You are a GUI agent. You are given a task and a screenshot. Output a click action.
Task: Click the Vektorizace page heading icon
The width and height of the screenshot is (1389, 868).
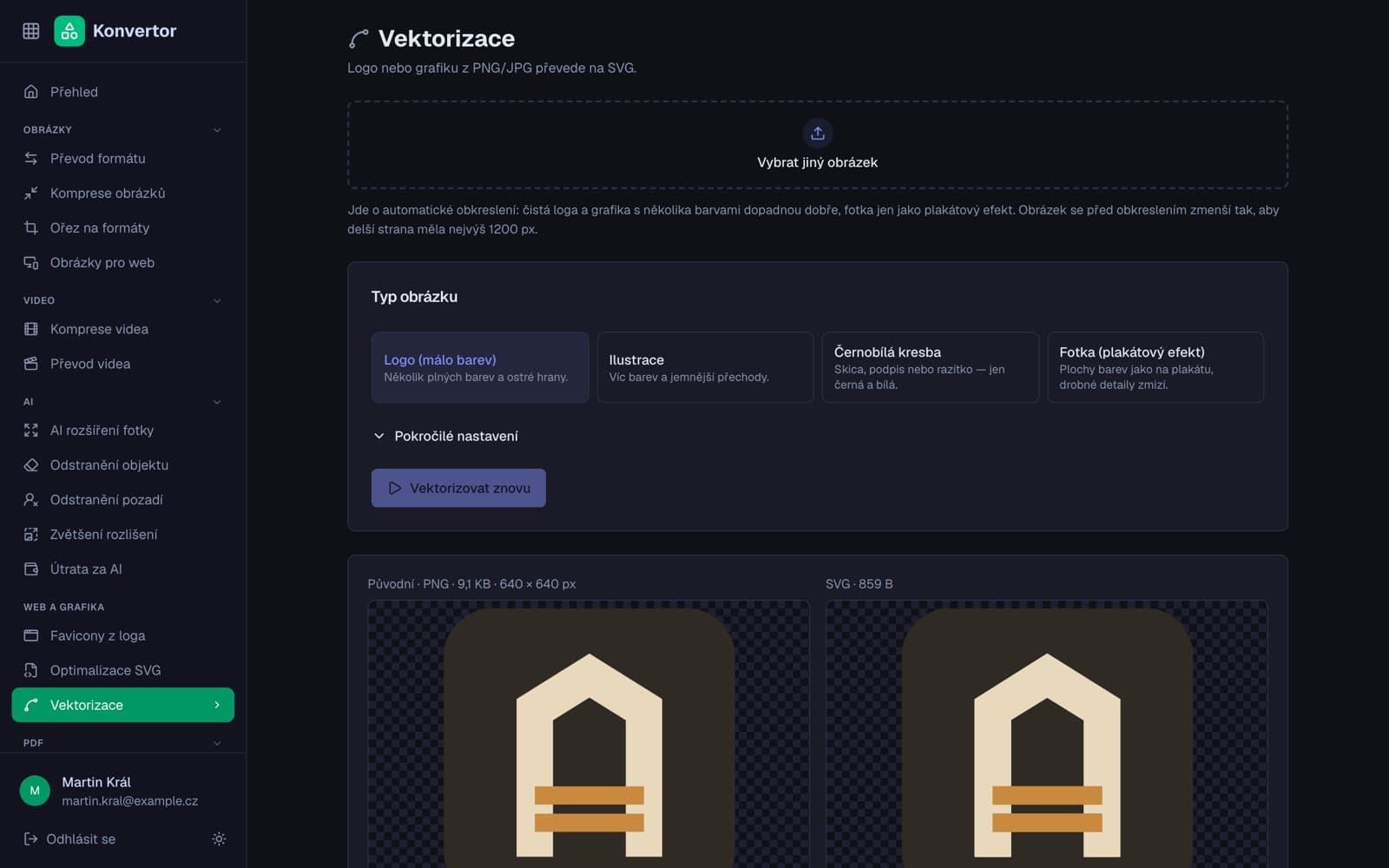coord(359,39)
